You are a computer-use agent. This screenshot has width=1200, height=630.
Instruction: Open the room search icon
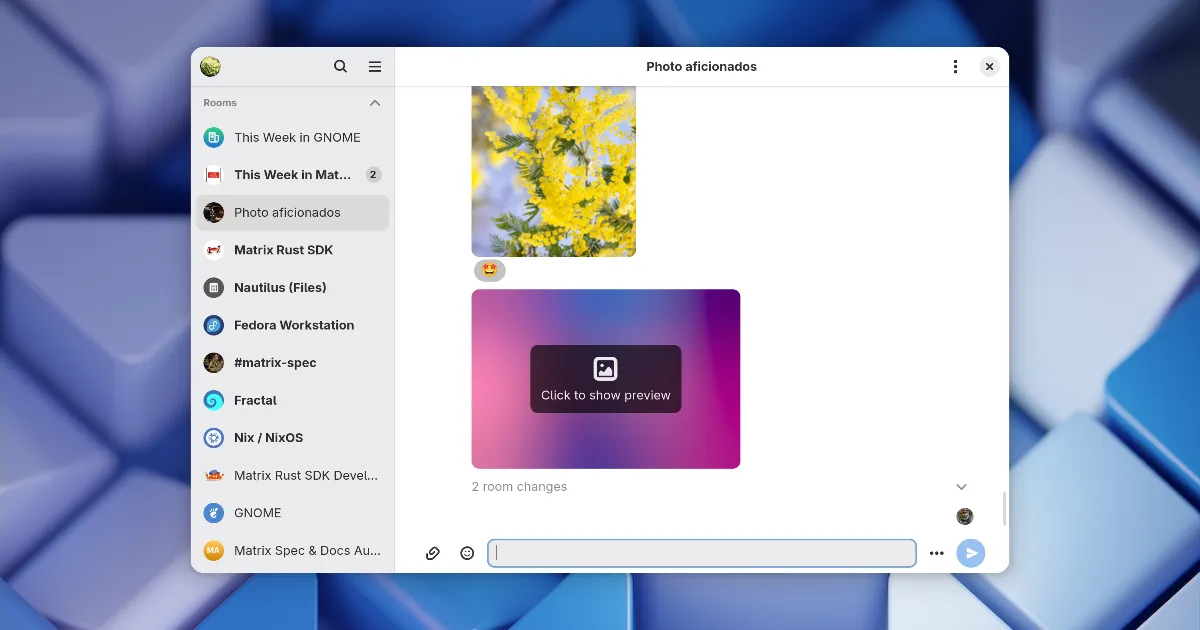[340, 67]
